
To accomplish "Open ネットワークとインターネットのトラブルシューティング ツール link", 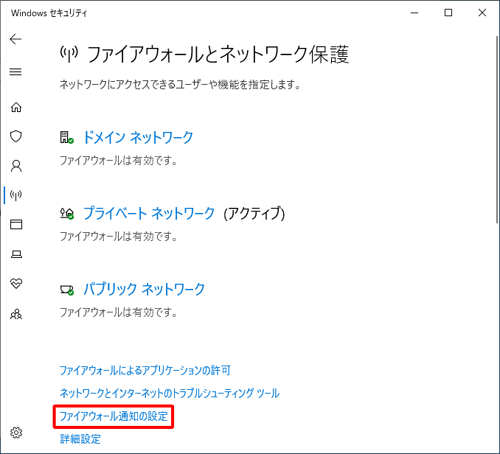I will 169,393.
